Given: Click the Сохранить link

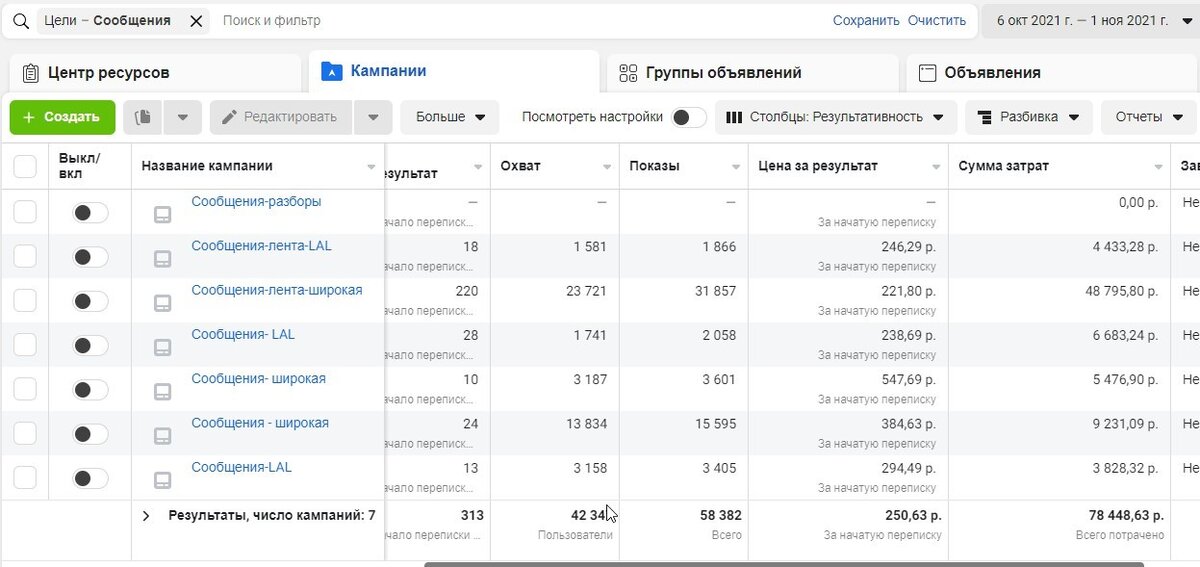Looking at the screenshot, I should 866,21.
